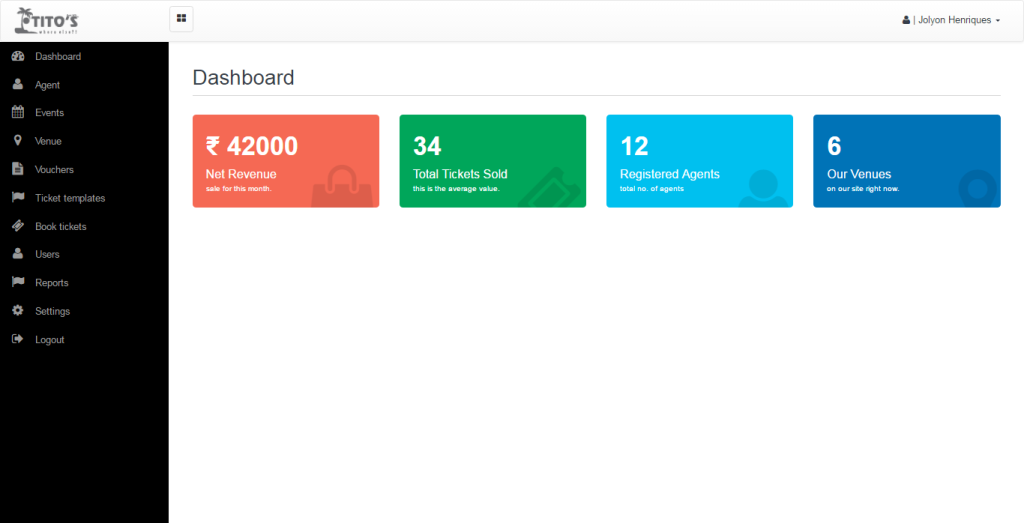Click user avatar icon beside Jolyon Henriques

click(x=906, y=20)
